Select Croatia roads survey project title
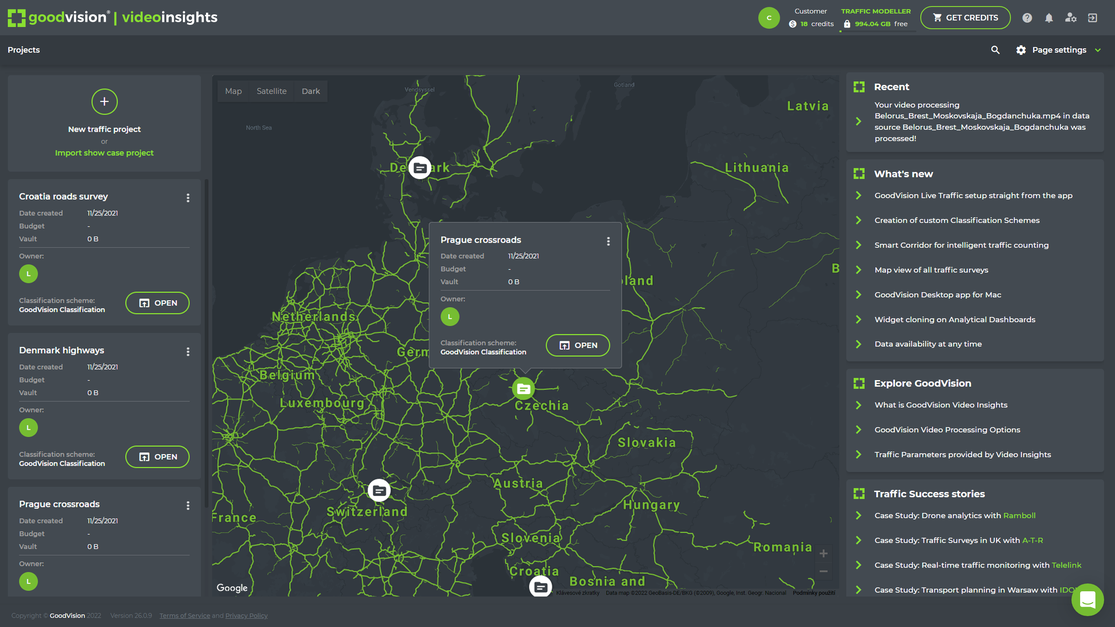 click(x=63, y=196)
